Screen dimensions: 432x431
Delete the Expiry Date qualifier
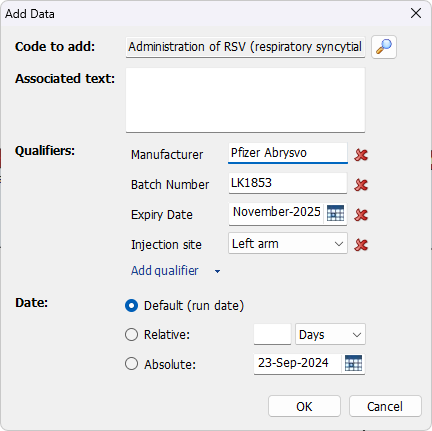pyautogui.click(x=361, y=215)
